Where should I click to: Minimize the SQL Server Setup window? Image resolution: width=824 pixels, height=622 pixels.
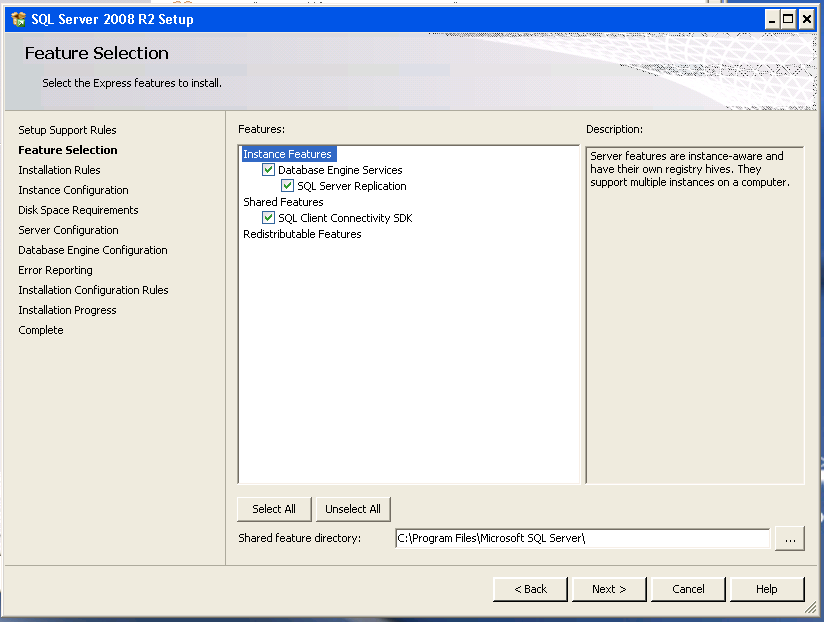[x=771, y=20]
